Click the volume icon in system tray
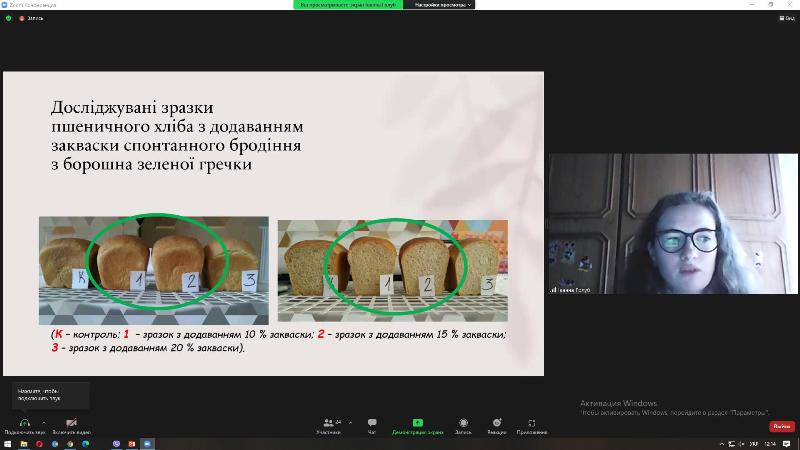Viewport: 800px width, 450px height. [741, 444]
